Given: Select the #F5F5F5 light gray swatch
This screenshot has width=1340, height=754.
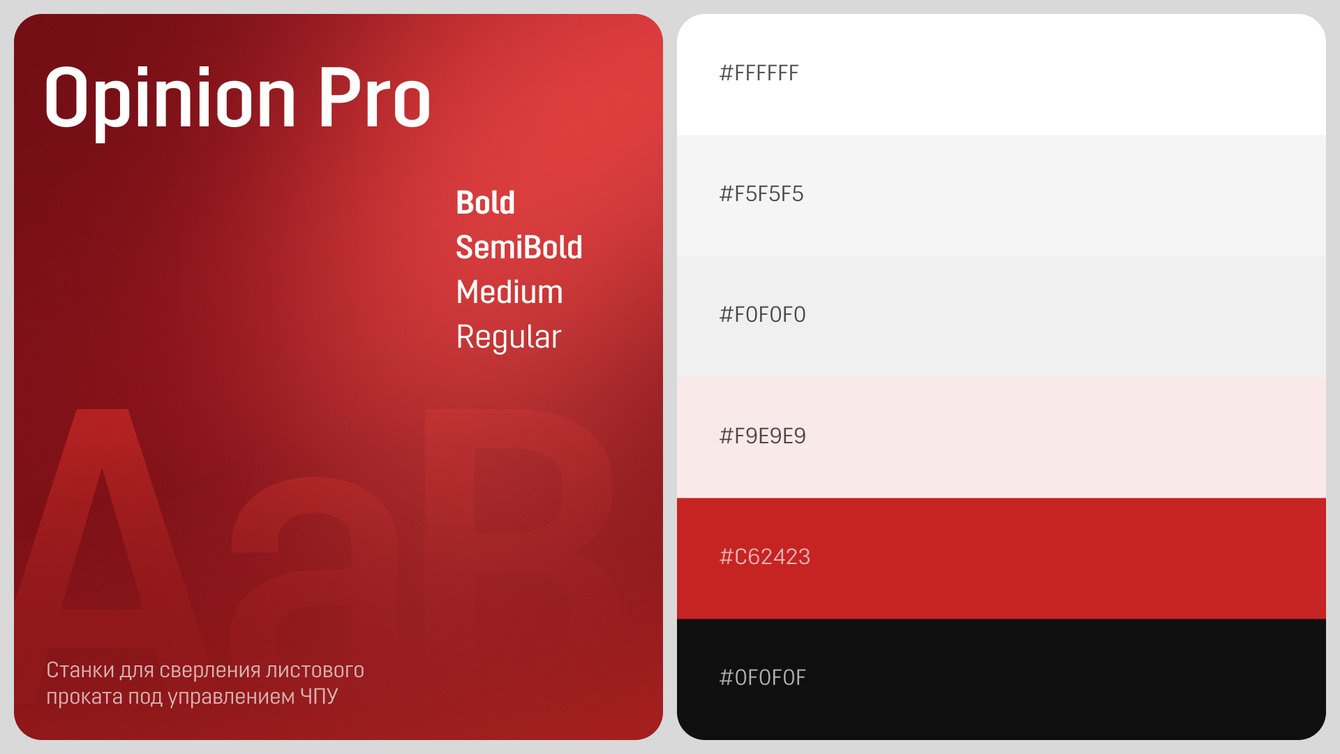Looking at the screenshot, I should [1001, 195].
